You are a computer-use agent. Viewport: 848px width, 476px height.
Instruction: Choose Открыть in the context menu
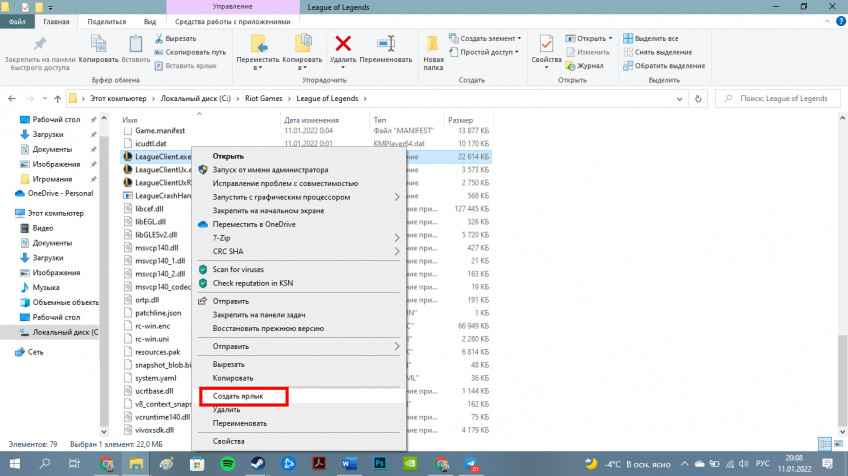[x=299, y=156]
